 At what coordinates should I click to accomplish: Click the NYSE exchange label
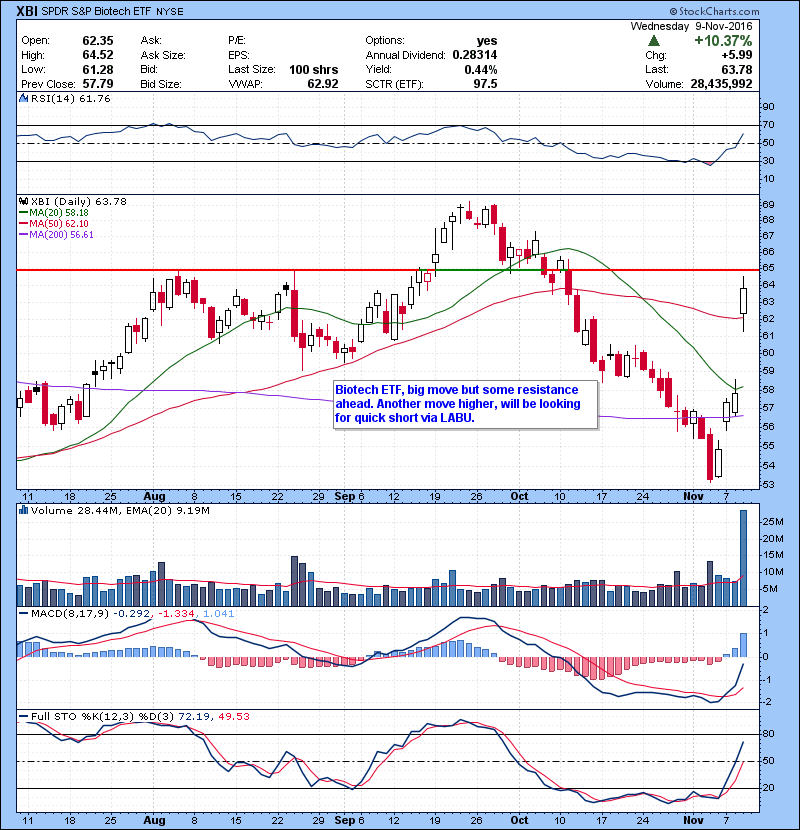pyautogui.click(x=170, y=12)
